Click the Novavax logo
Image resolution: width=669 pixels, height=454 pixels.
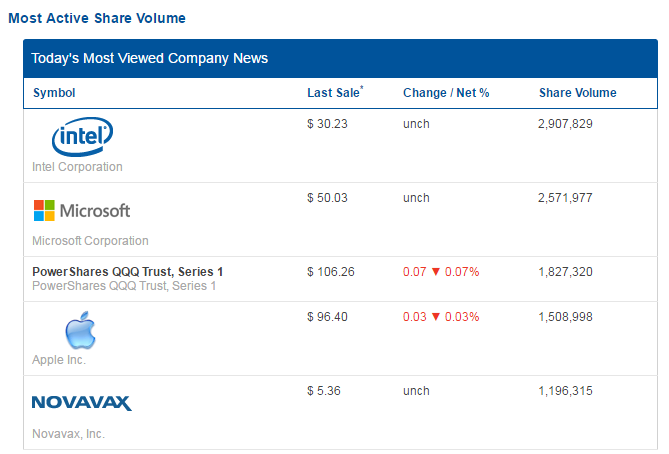tap(82, 403)
